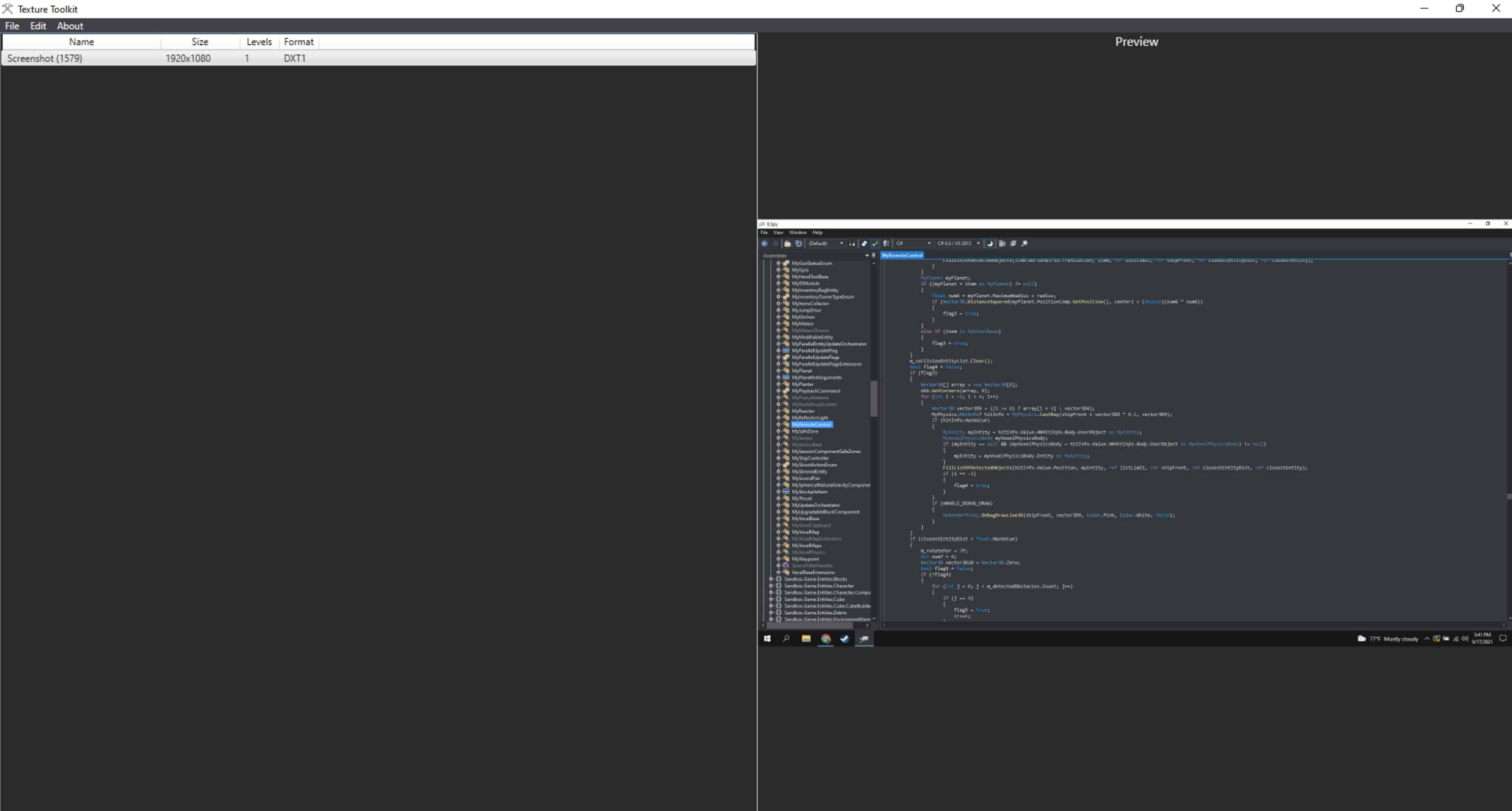This screenshot has height=811, width=1512.
Task: Sort the list by the Format column header
Action: pyautogui.click(x=299, y=42)
